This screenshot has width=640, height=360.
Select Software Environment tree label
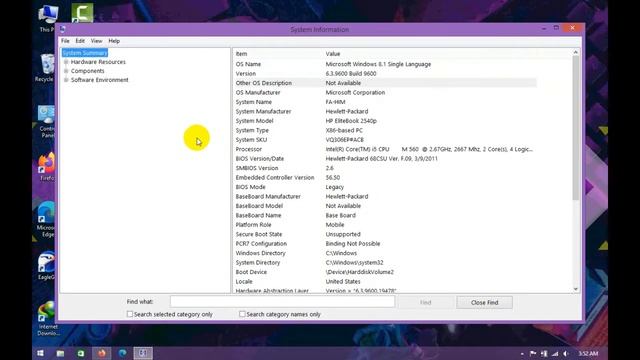click(100, 80)
